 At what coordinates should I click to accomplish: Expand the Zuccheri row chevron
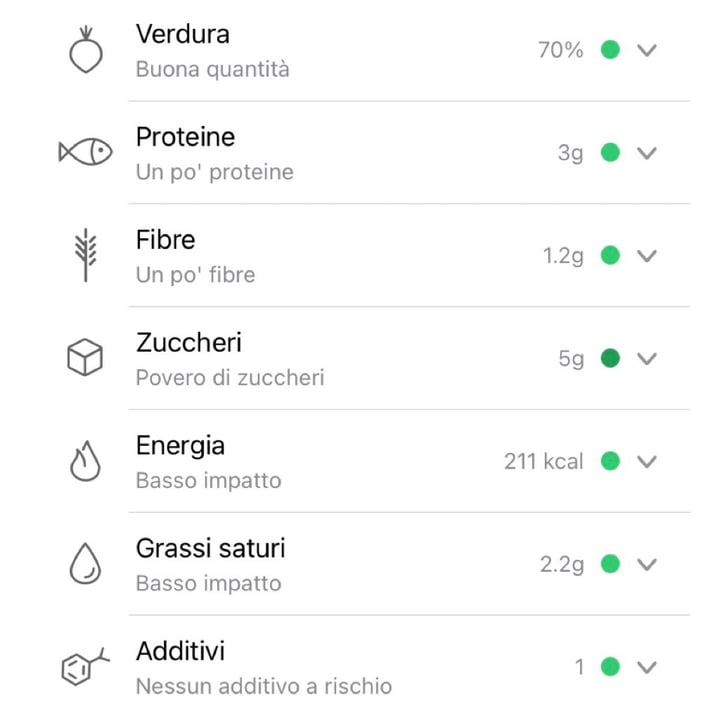point(647,358)
